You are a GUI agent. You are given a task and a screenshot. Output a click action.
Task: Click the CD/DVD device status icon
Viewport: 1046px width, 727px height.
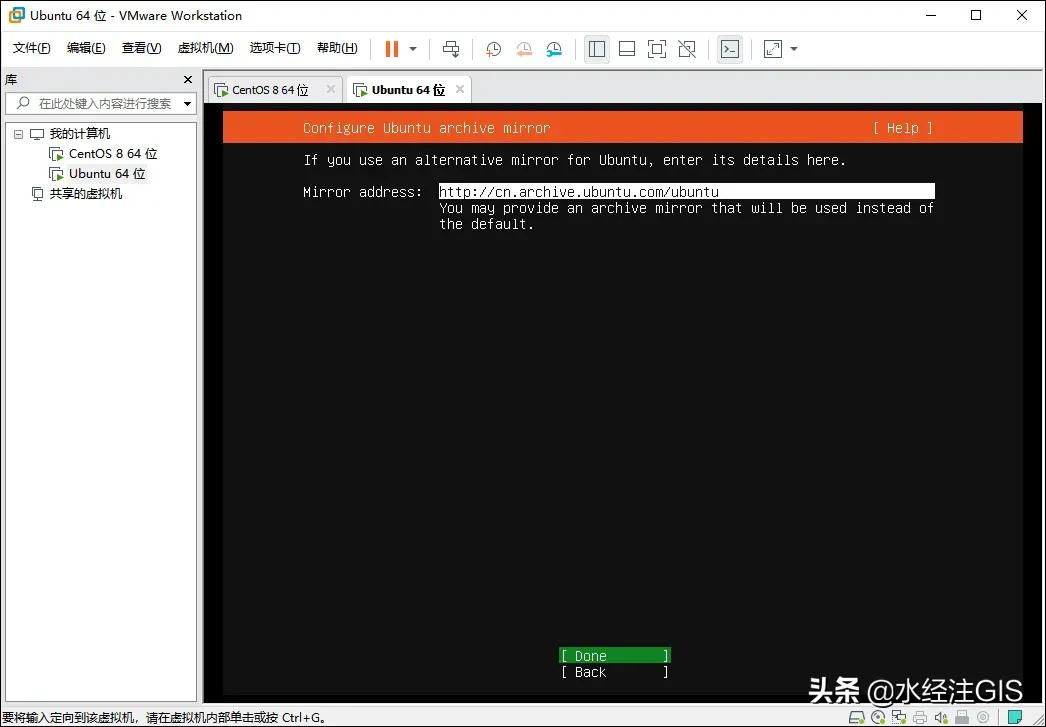pyautogui.click(x=878, y=717)
